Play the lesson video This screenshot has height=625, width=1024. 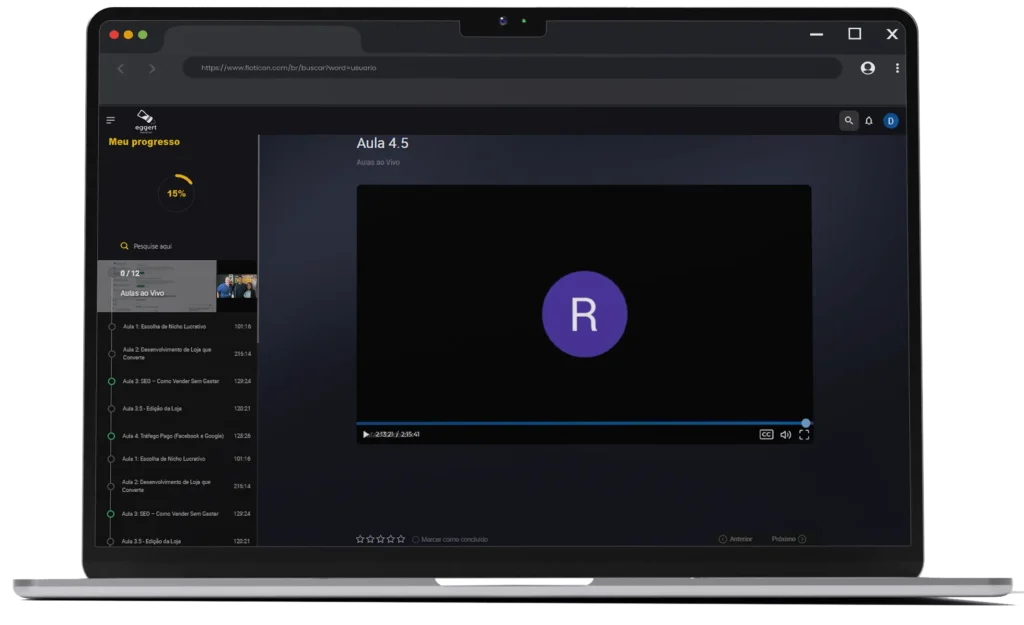click(366, 435)
